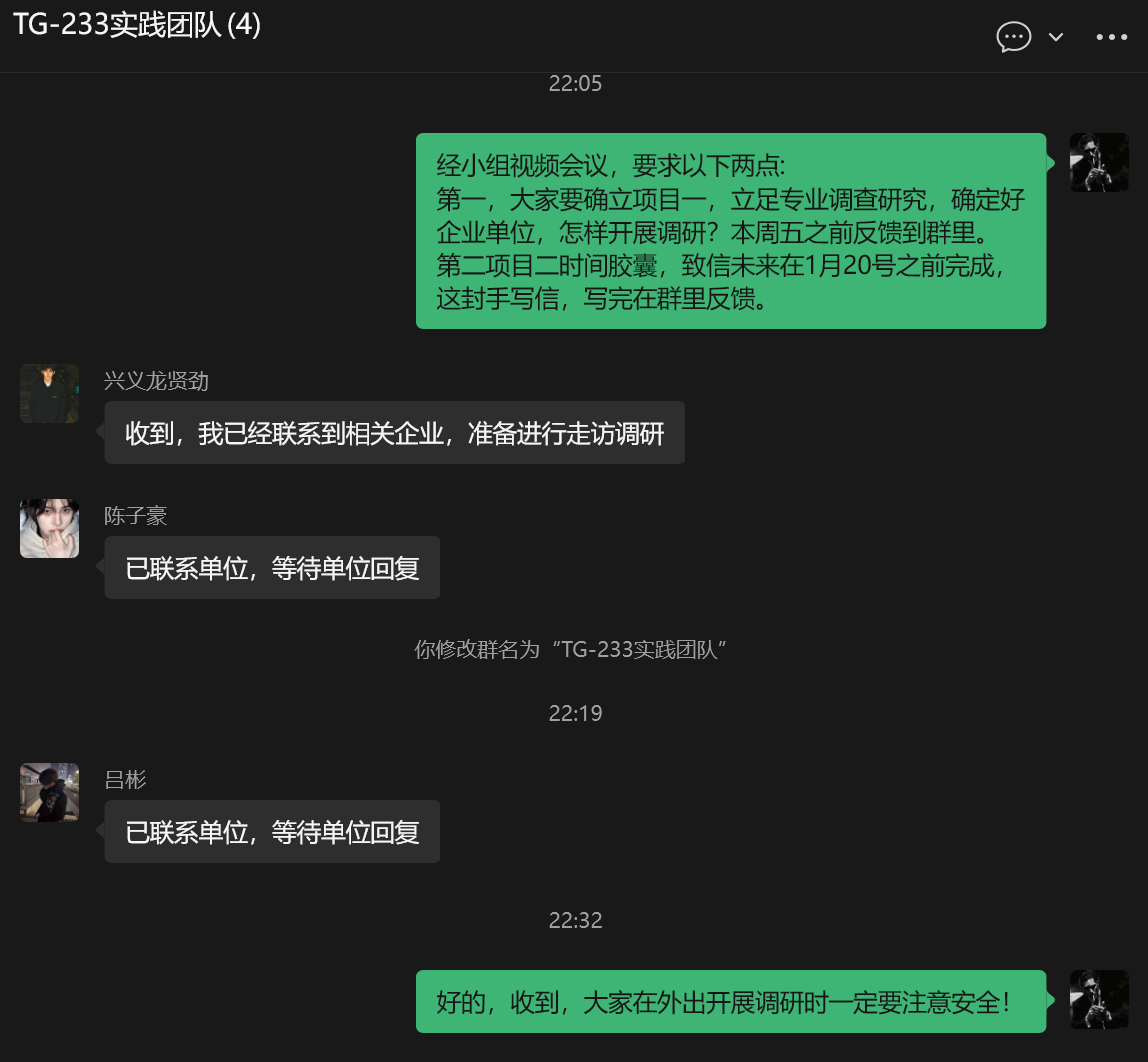
Task: Select 吕彬's message 已联系单位，等待单位回复
Action: 272,831
